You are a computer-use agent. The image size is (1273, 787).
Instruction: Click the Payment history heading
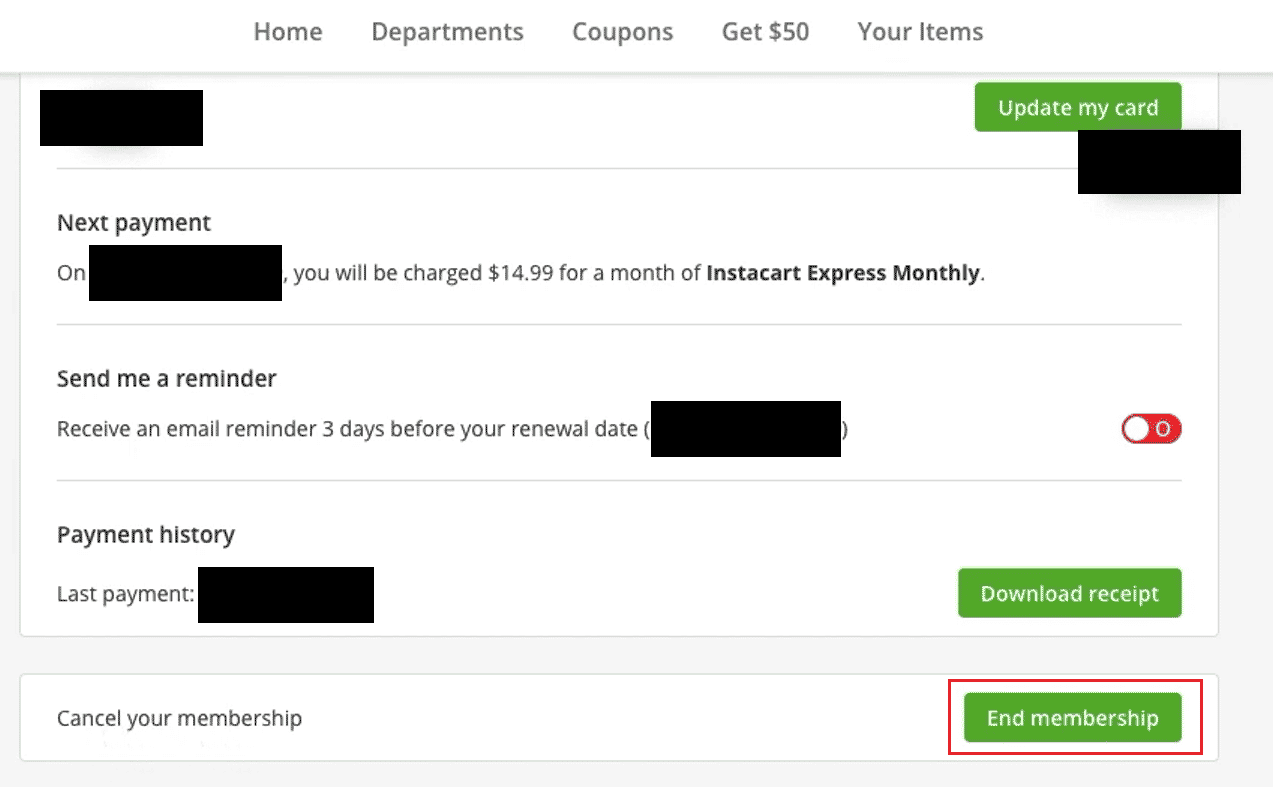pos(146,535)
